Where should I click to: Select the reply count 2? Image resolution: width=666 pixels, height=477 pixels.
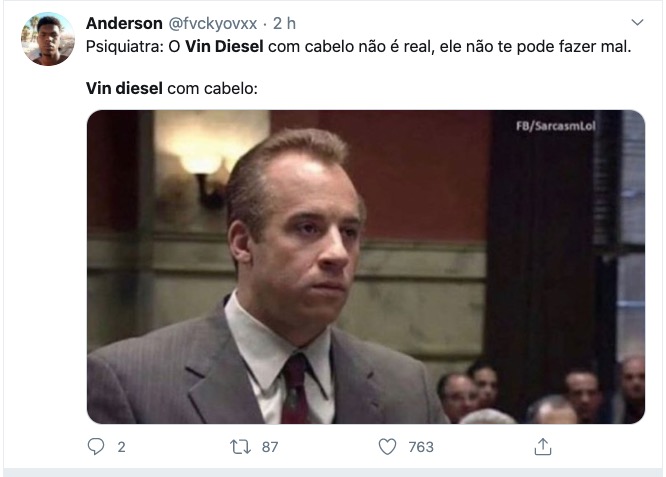121,447
